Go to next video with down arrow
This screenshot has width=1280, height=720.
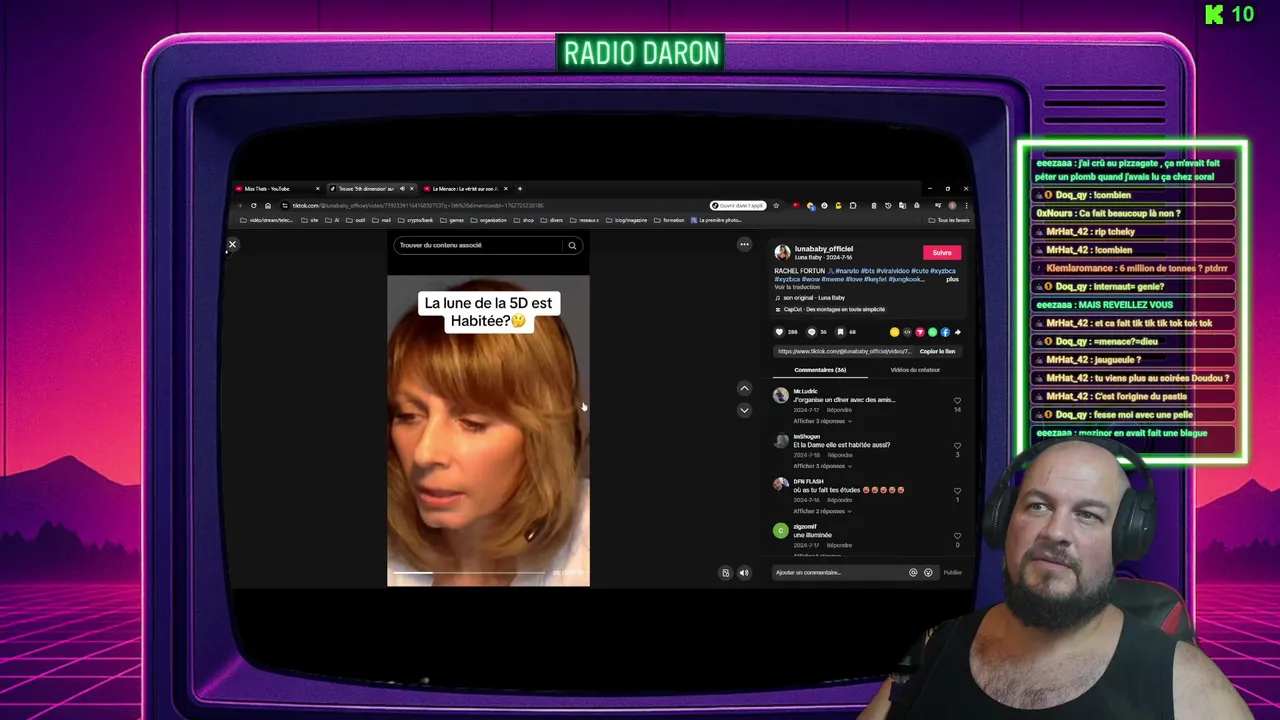coord(744,410)
